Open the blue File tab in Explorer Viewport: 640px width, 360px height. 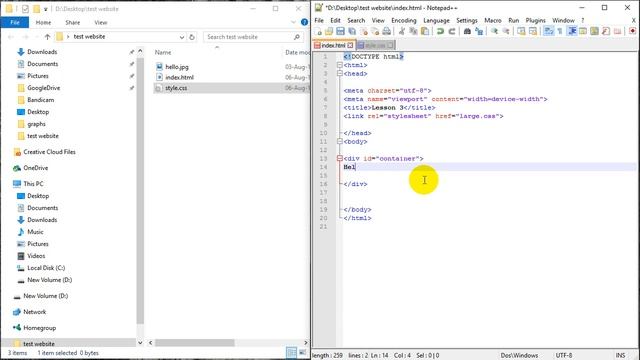(15, 22)
